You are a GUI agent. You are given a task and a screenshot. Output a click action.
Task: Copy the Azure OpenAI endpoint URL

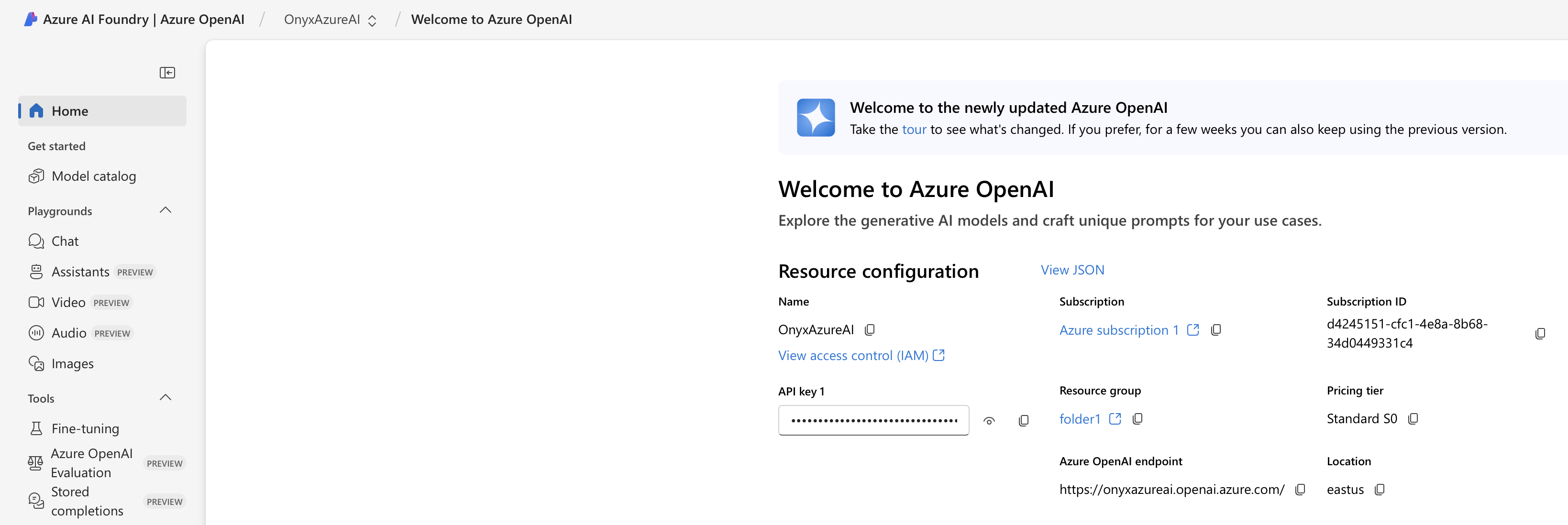[1300, 489]
